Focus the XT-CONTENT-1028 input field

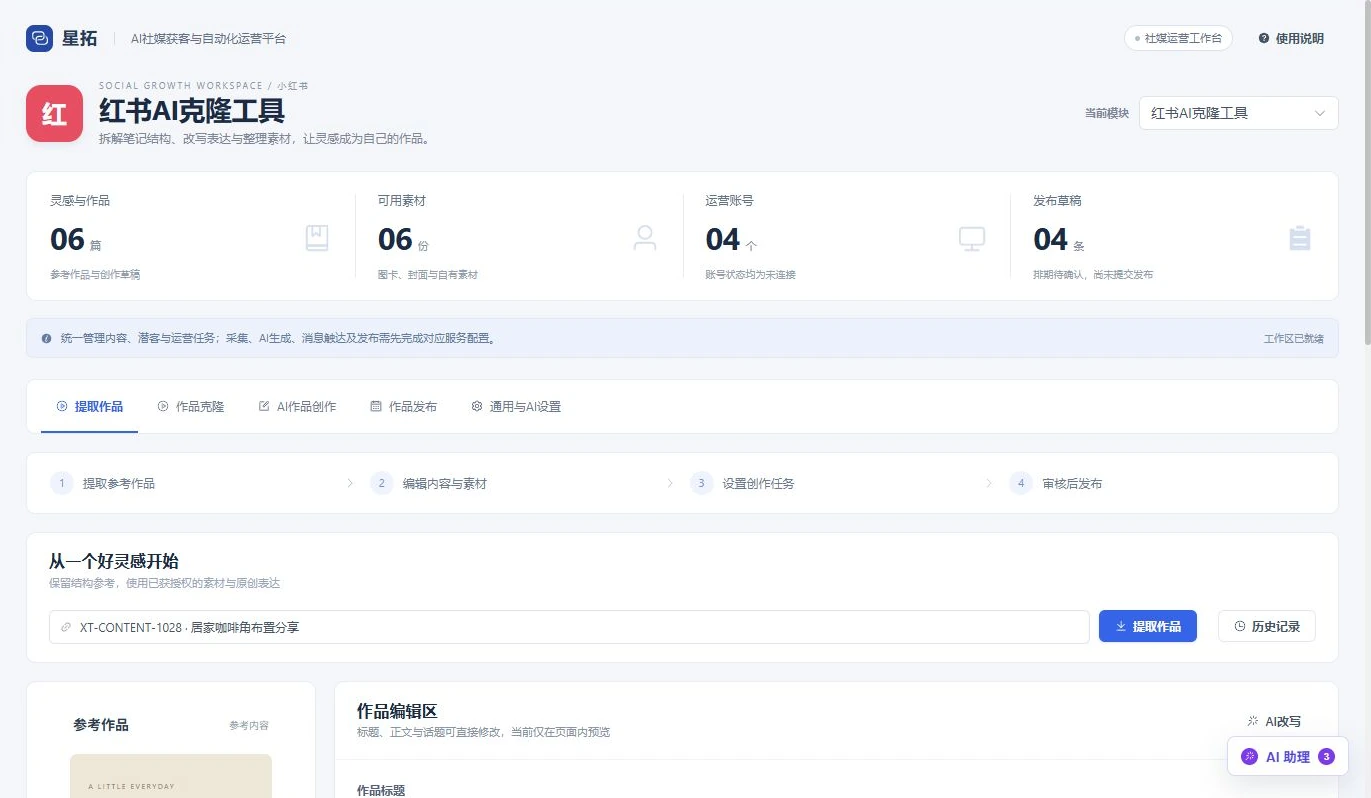(x=569, y=627)
